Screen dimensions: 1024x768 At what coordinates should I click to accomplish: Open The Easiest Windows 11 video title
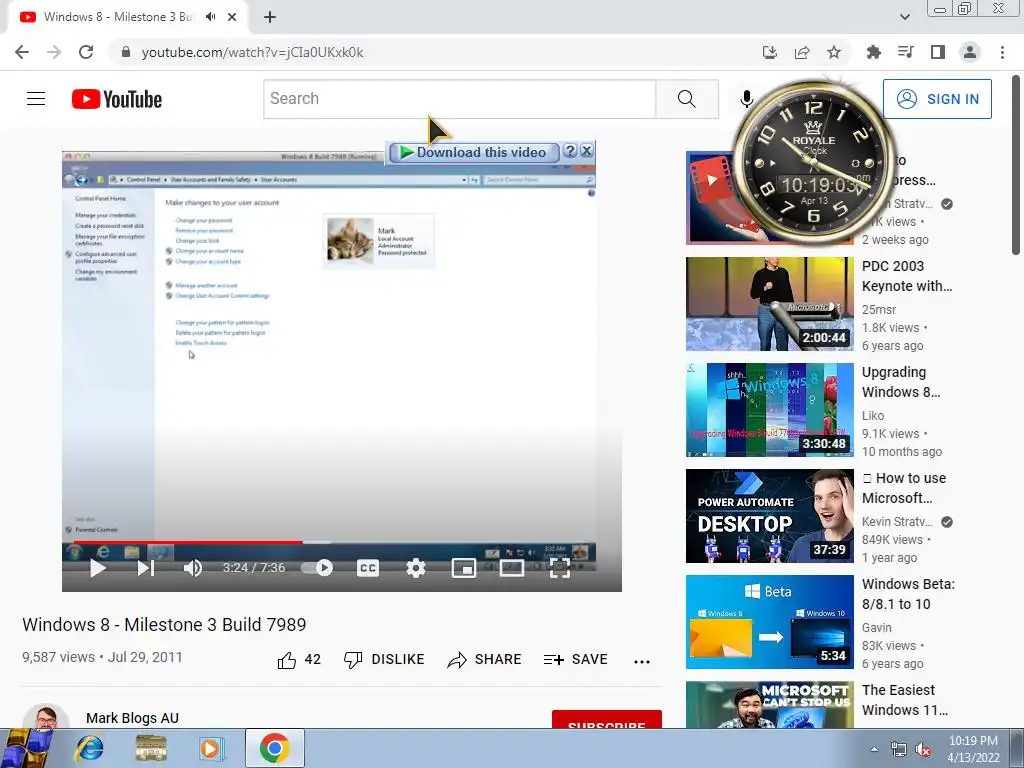tap(904, 700)
